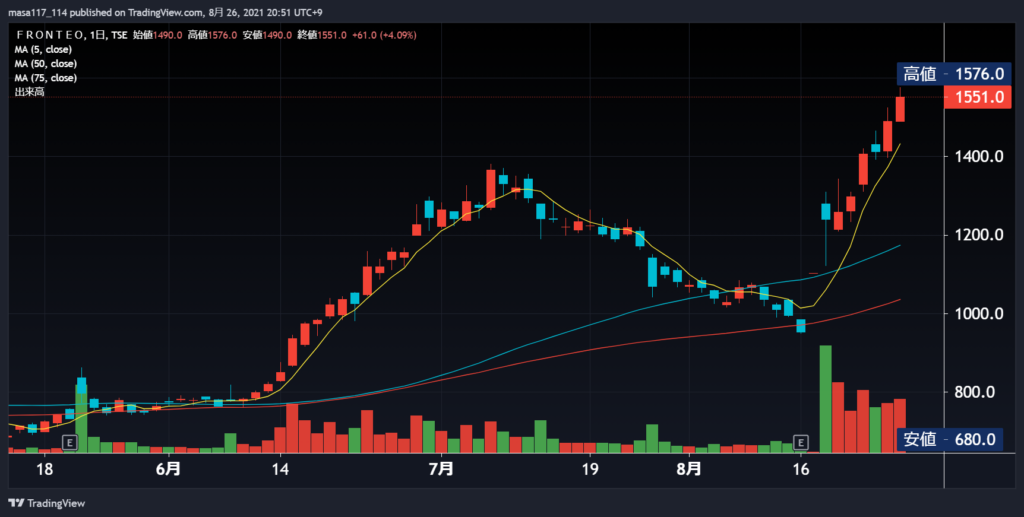Click the 6月 date axis label
Image resolution: width=1024 pixels, height=517 pixels.
coord(168,469)
